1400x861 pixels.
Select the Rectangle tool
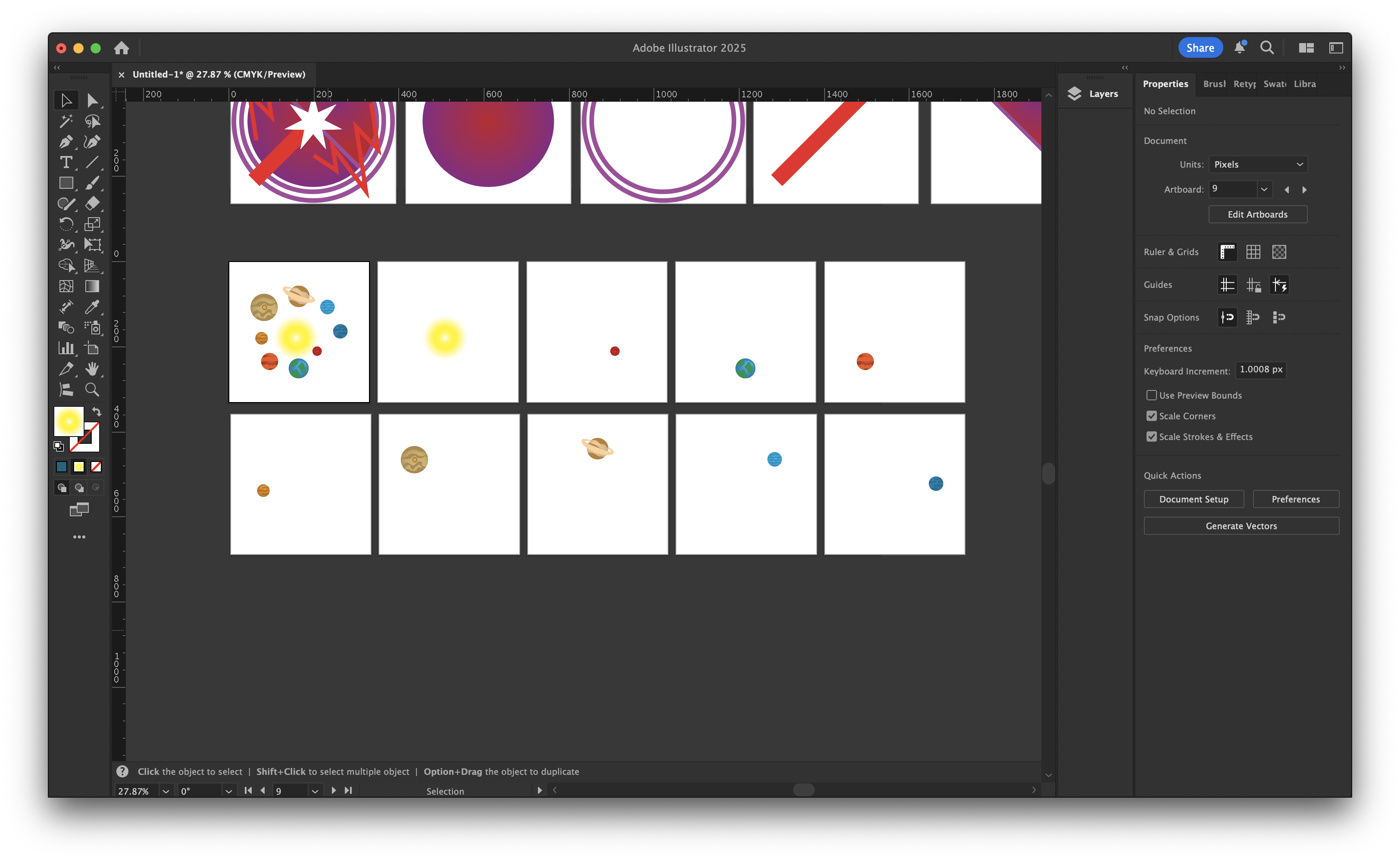[x=67, y=182]
